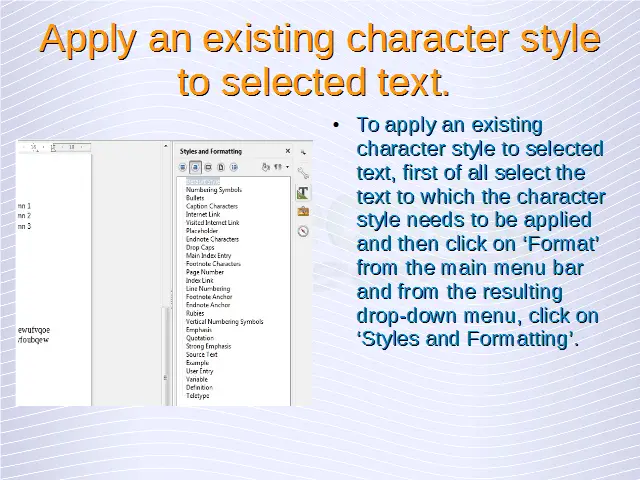The height and width of the screenshot is (480, 640).
Task: Click sidebar Styles and Formatting icon
Action: click(302, 192)
